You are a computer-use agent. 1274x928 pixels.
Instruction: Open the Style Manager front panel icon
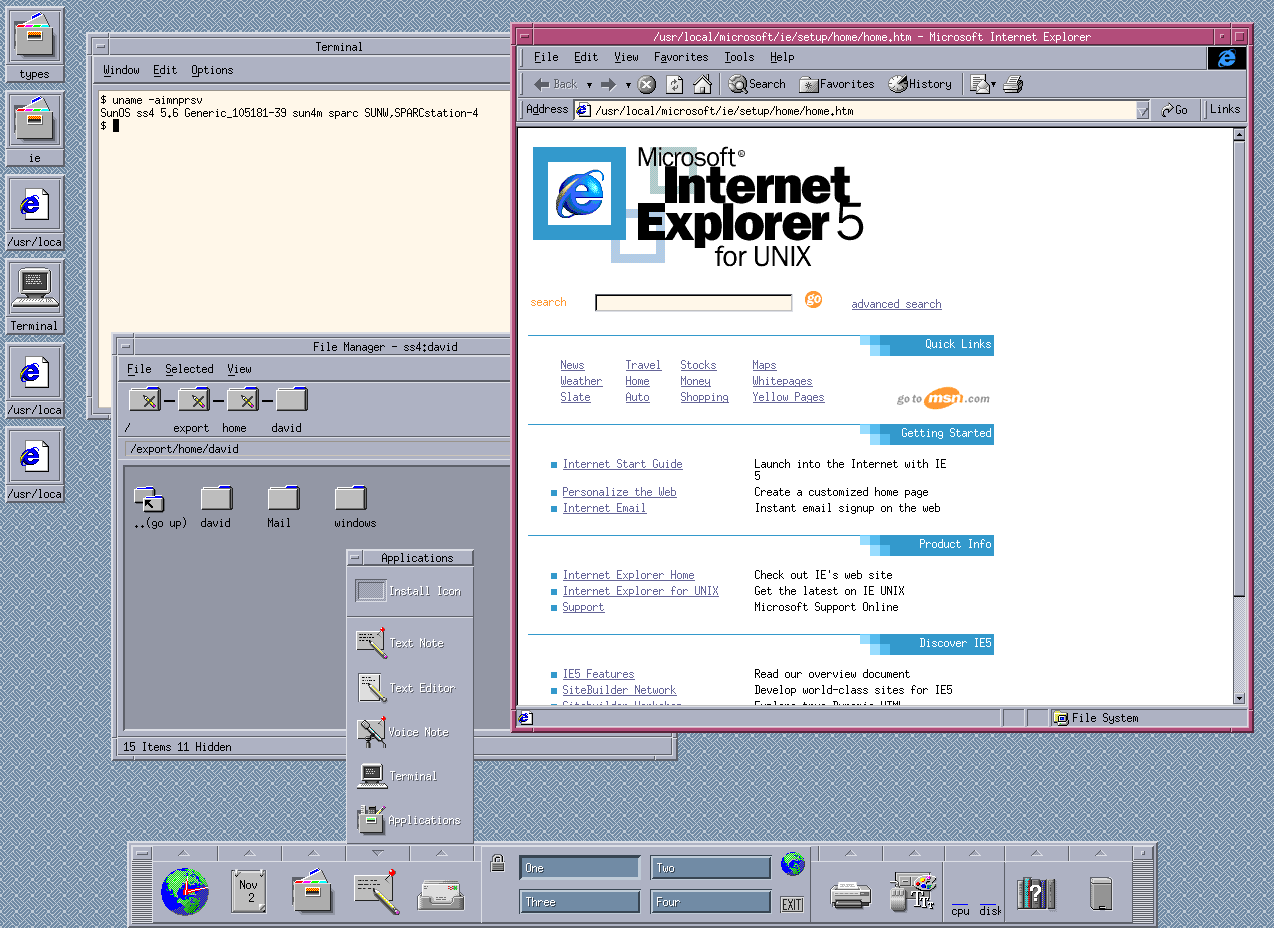[x=913, y=892]
